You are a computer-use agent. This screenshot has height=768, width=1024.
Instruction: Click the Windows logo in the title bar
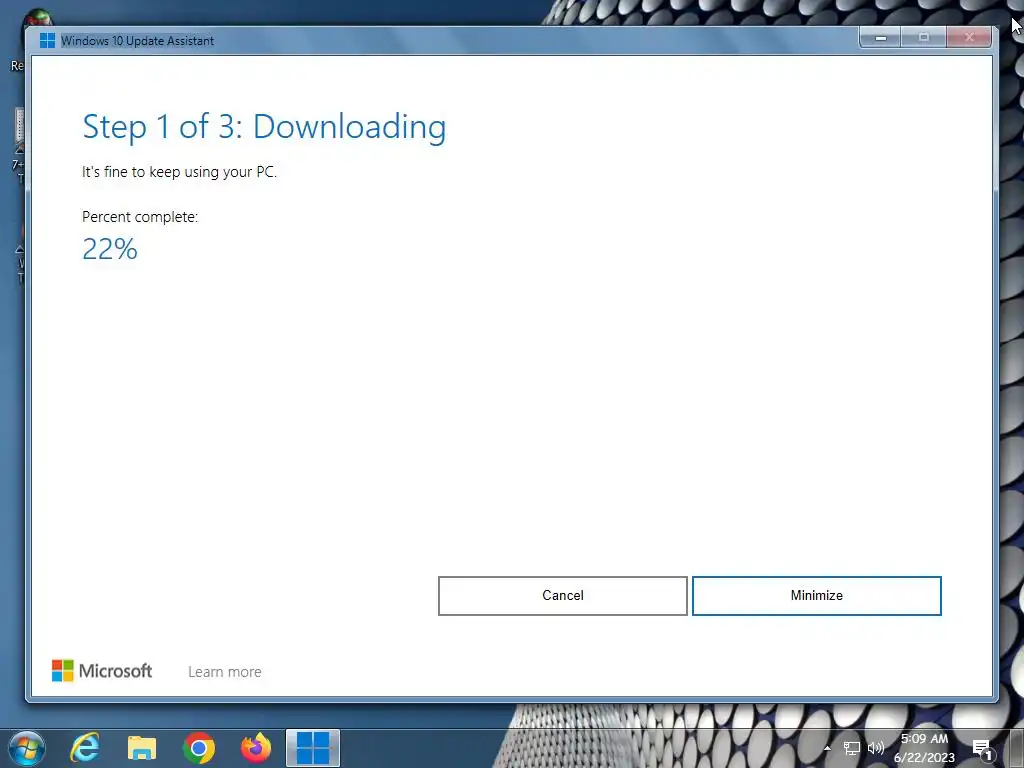click(47, 40)
